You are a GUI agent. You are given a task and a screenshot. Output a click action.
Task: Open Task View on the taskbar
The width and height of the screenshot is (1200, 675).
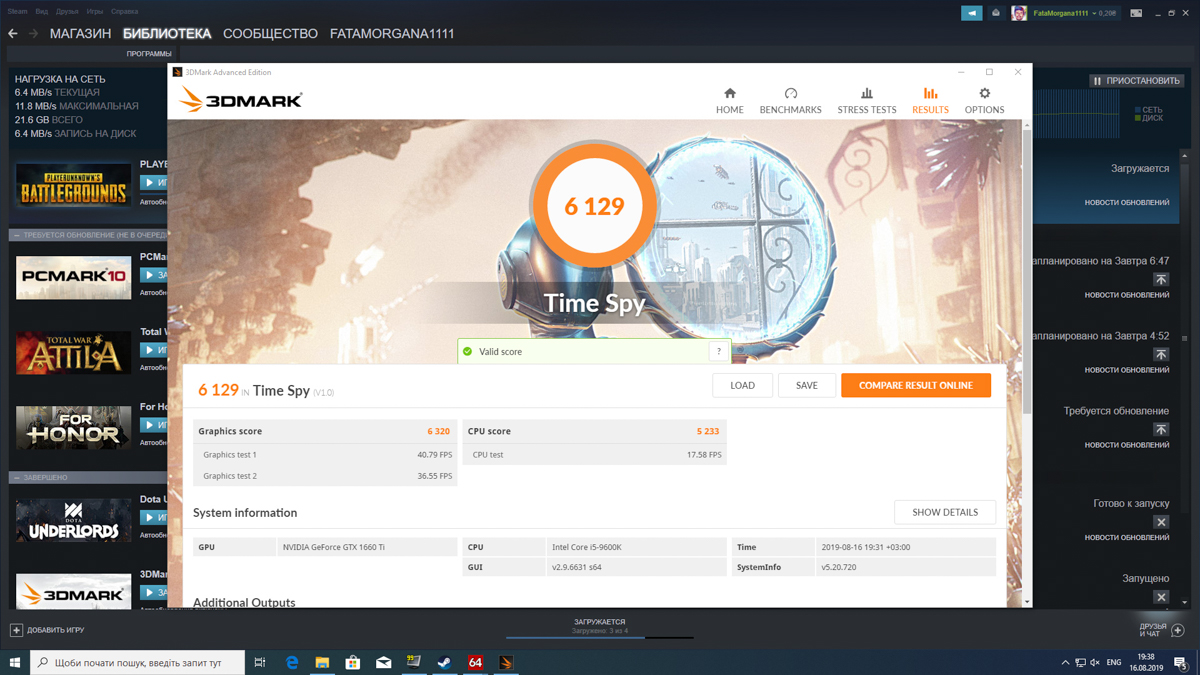pos(260,662)
